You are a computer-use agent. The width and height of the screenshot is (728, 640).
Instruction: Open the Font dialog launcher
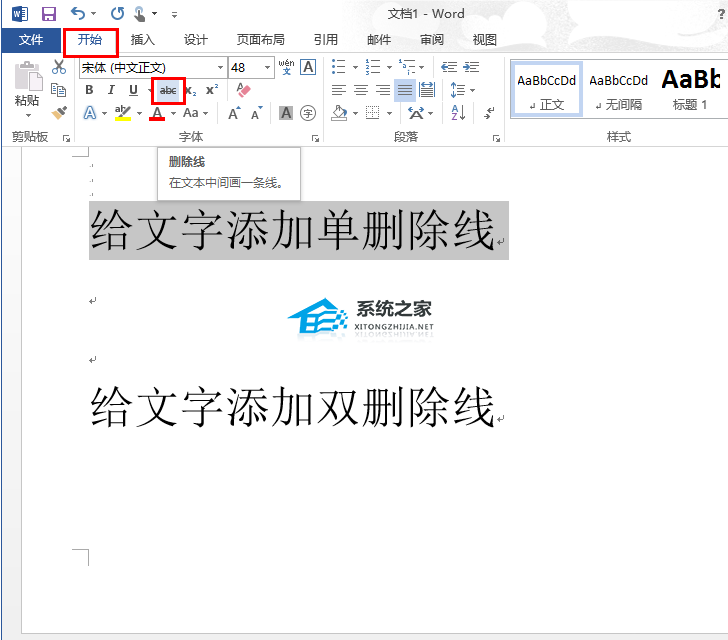point(315,138)
